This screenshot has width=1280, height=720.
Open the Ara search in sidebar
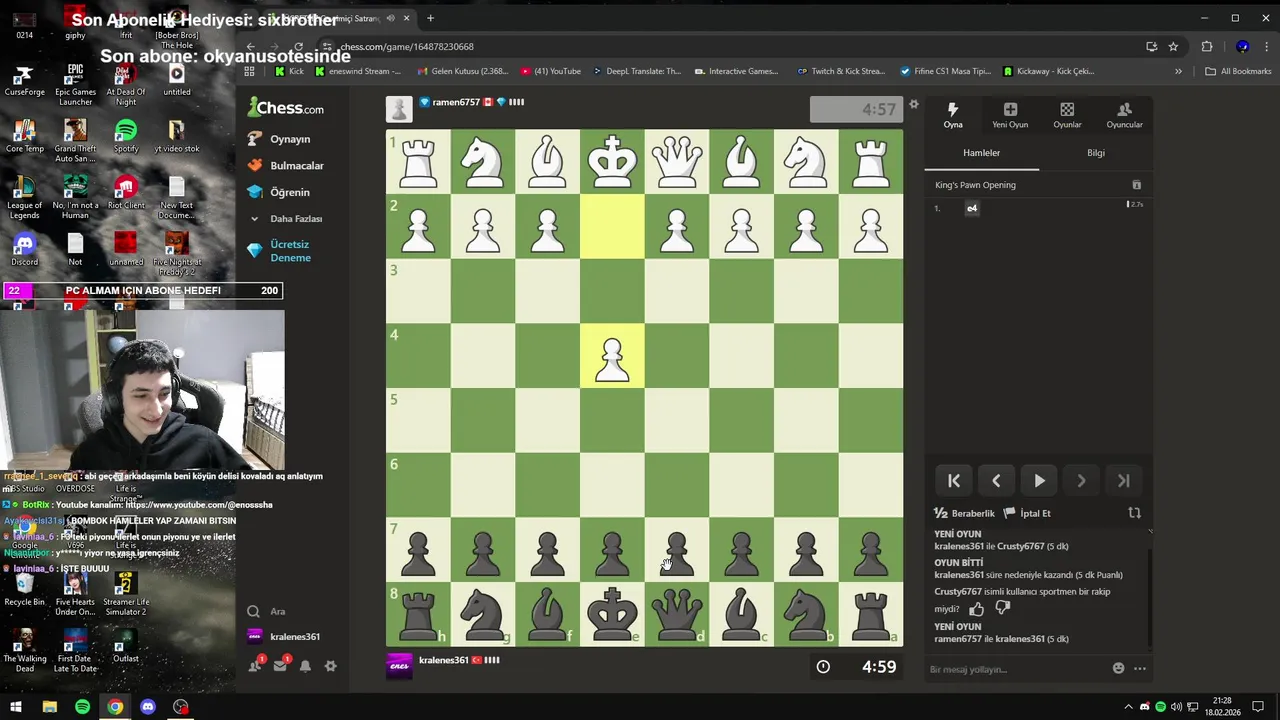(x=266, y=611)
